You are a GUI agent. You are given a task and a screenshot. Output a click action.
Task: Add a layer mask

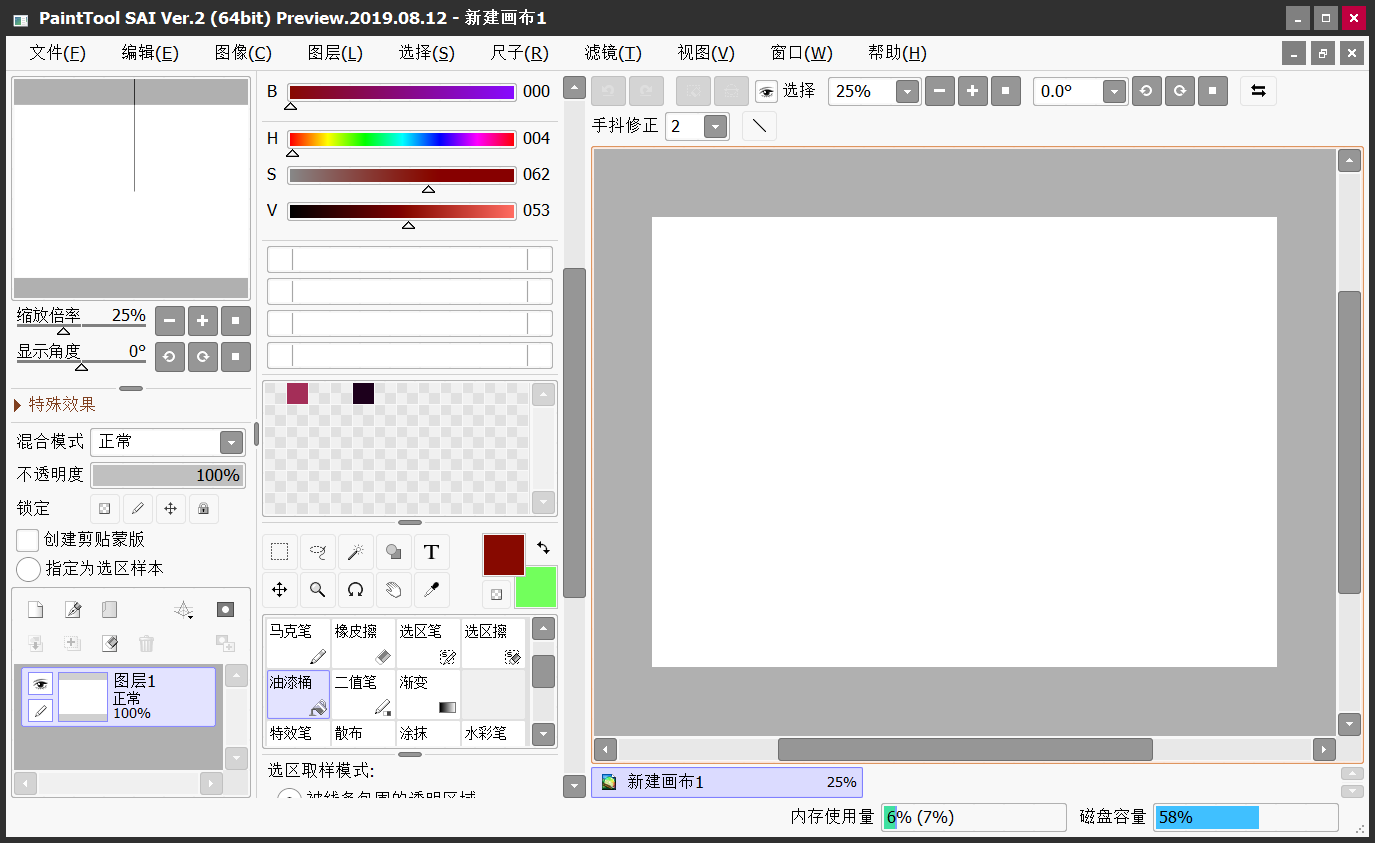click(225, 610)
